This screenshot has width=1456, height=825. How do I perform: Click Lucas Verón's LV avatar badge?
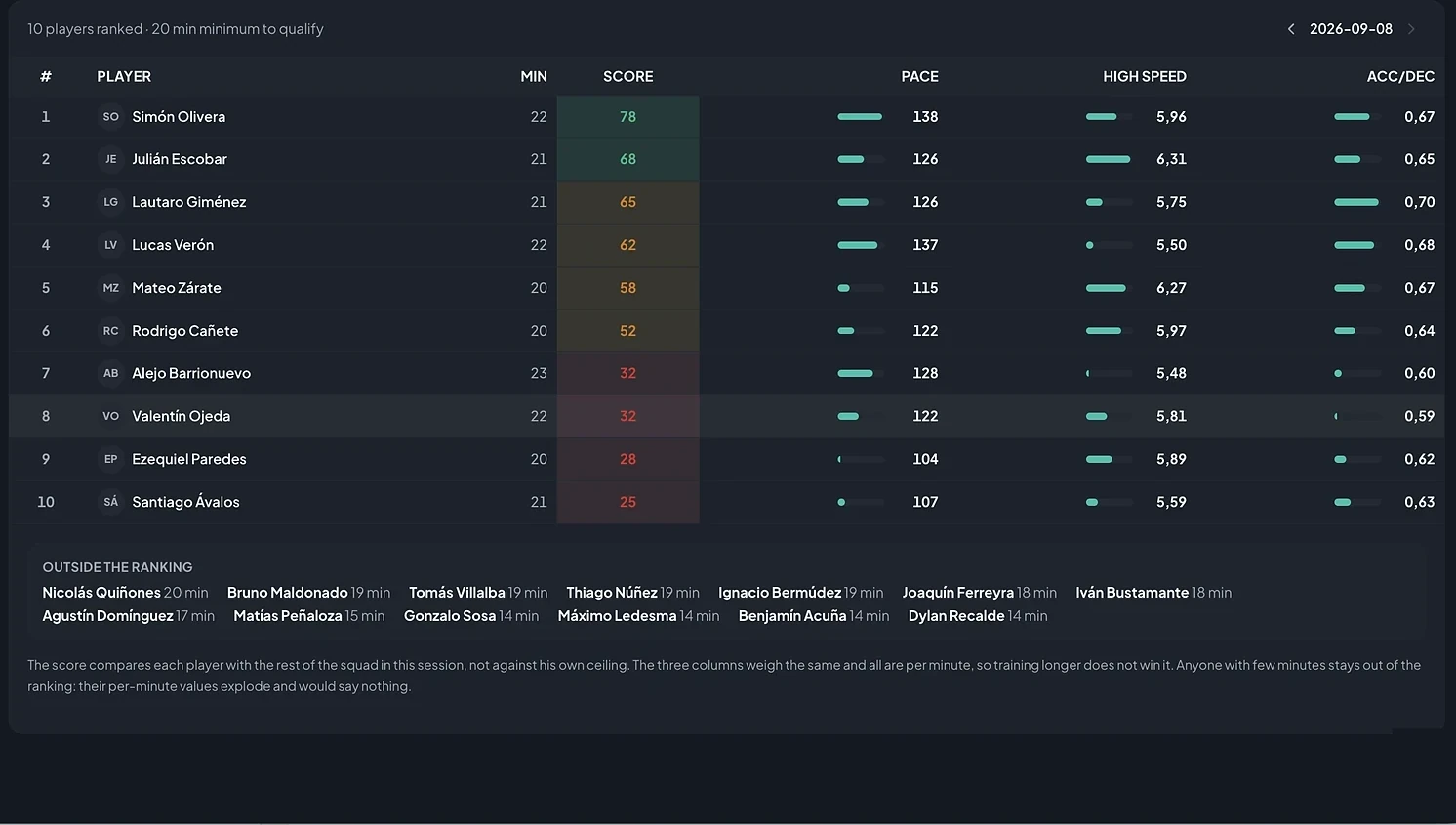pos(111,245)
